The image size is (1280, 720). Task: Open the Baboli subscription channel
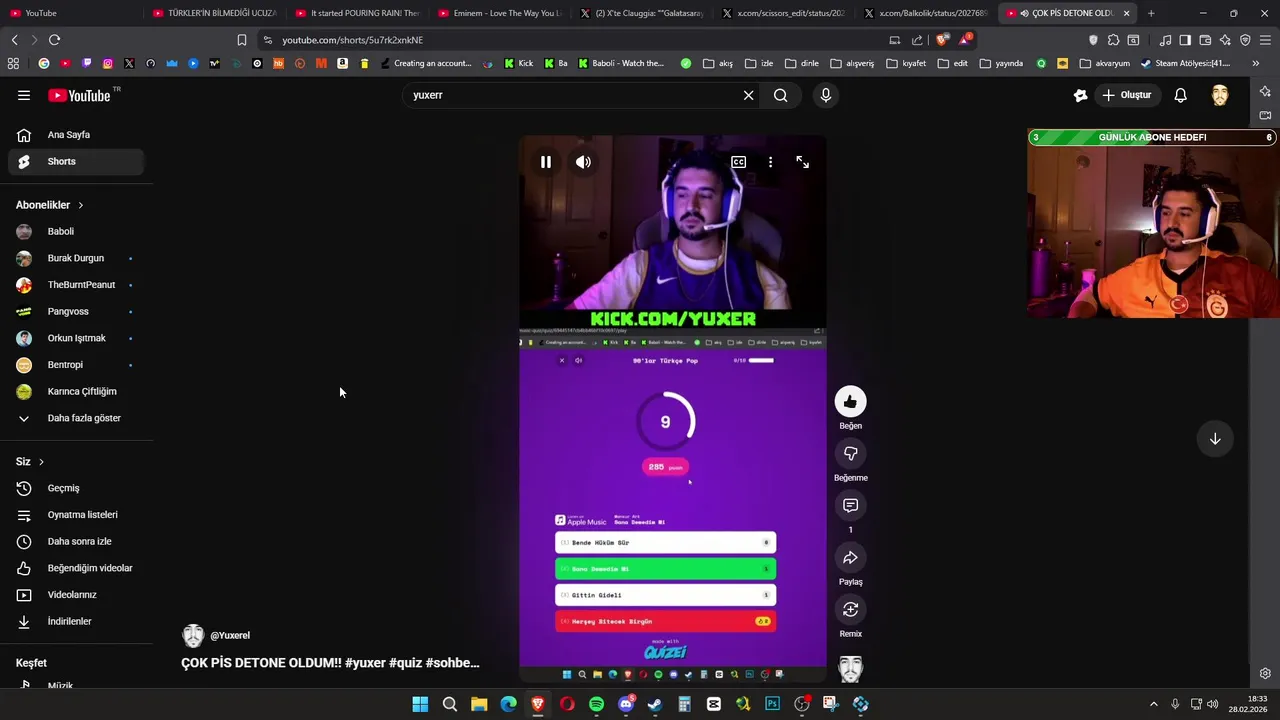pos(77,232)
